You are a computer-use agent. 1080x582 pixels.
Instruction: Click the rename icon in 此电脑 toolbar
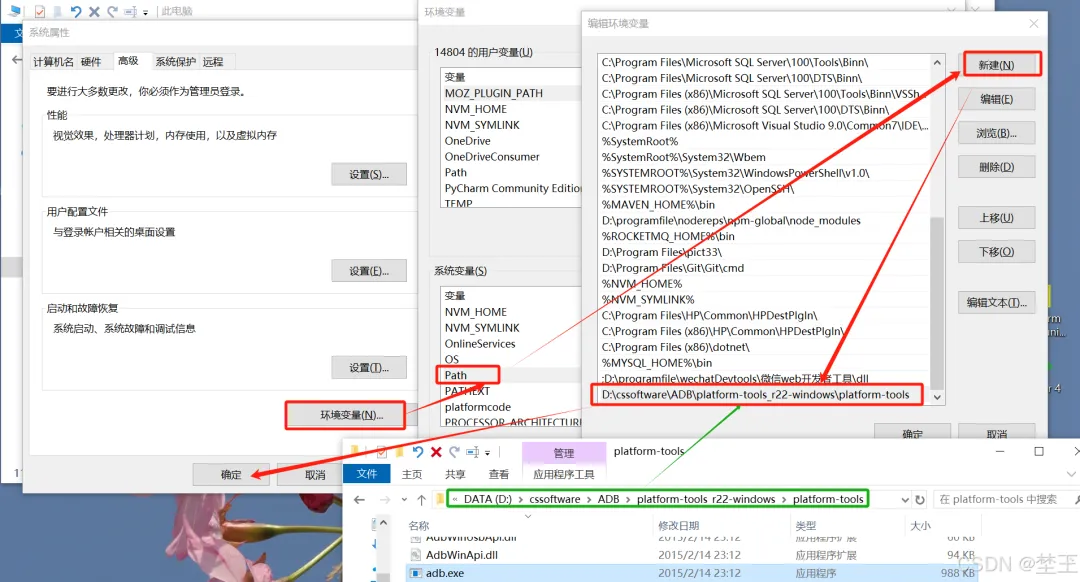(130, 11)
